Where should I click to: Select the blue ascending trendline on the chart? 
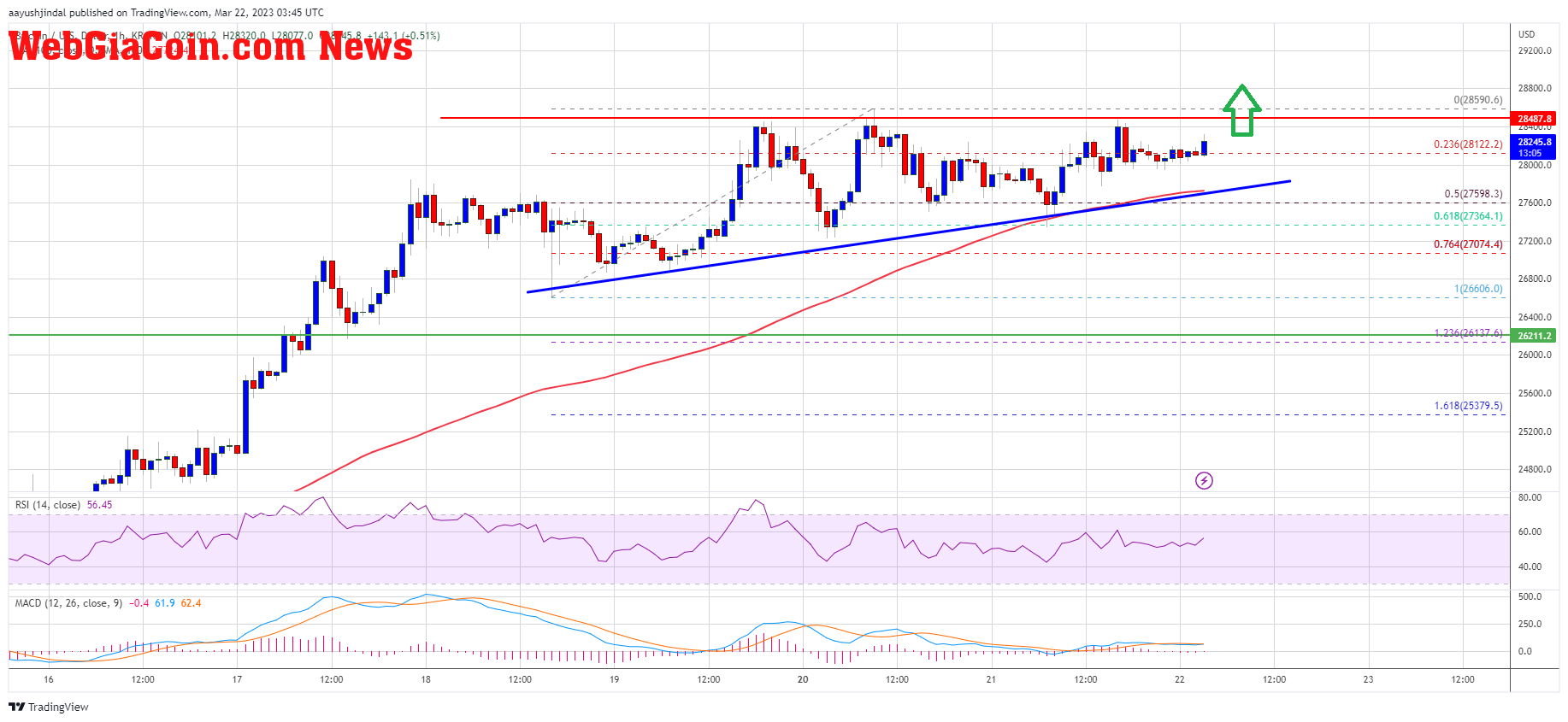point(908,237)
